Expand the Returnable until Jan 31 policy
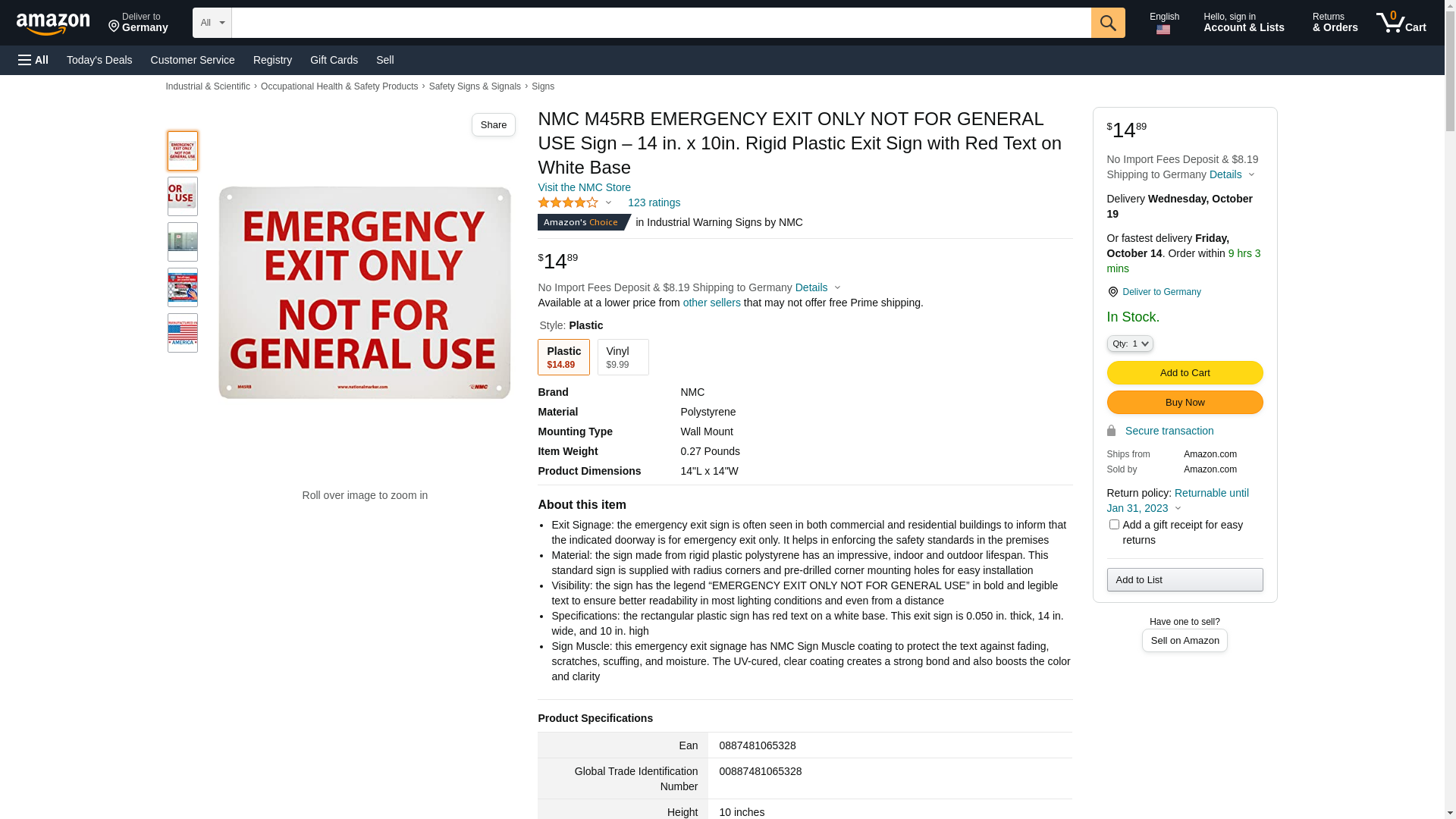 [1178, 500]
